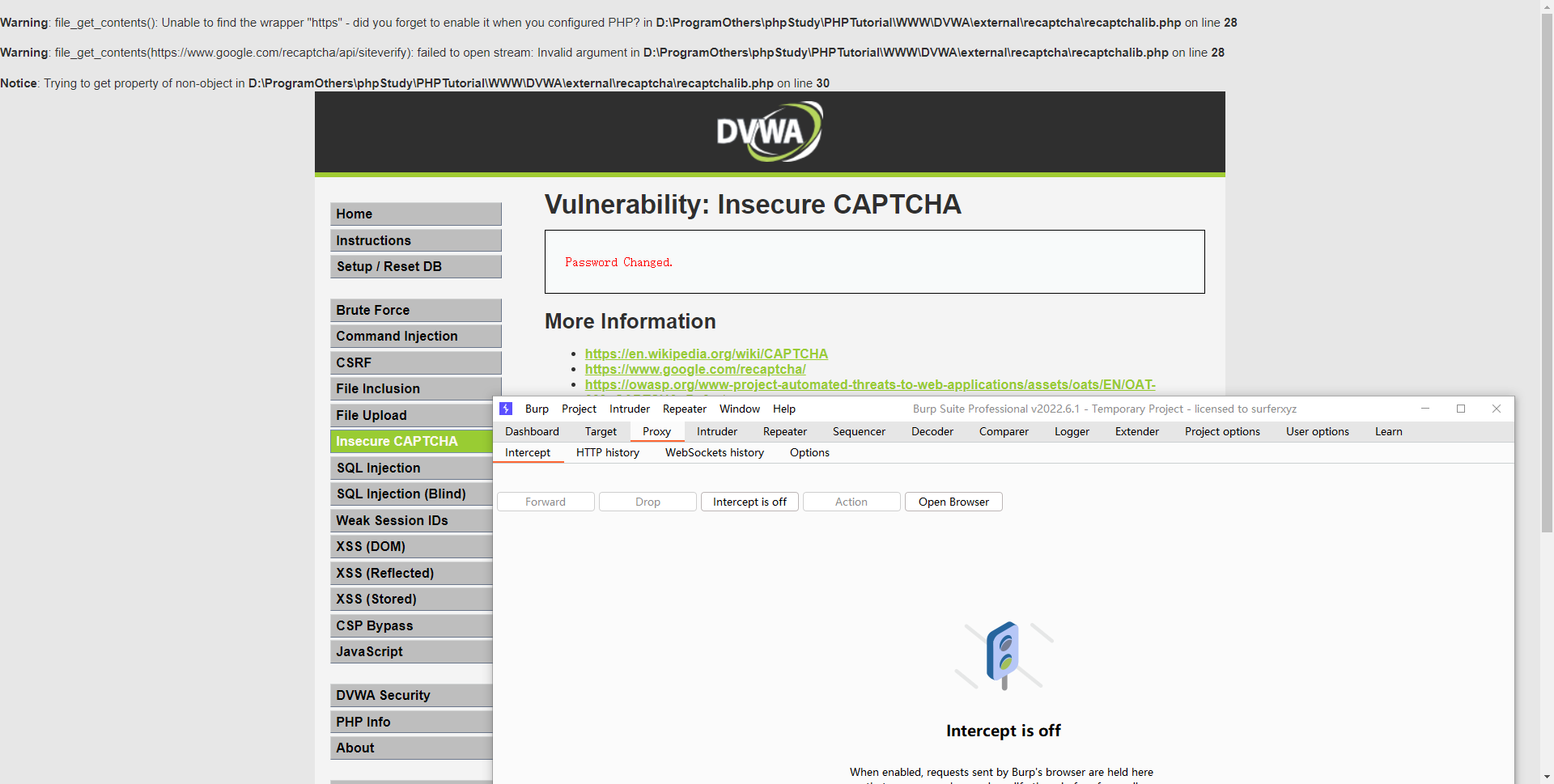
Task: Open the User options tab
Action: click(x=1318, y=431)
